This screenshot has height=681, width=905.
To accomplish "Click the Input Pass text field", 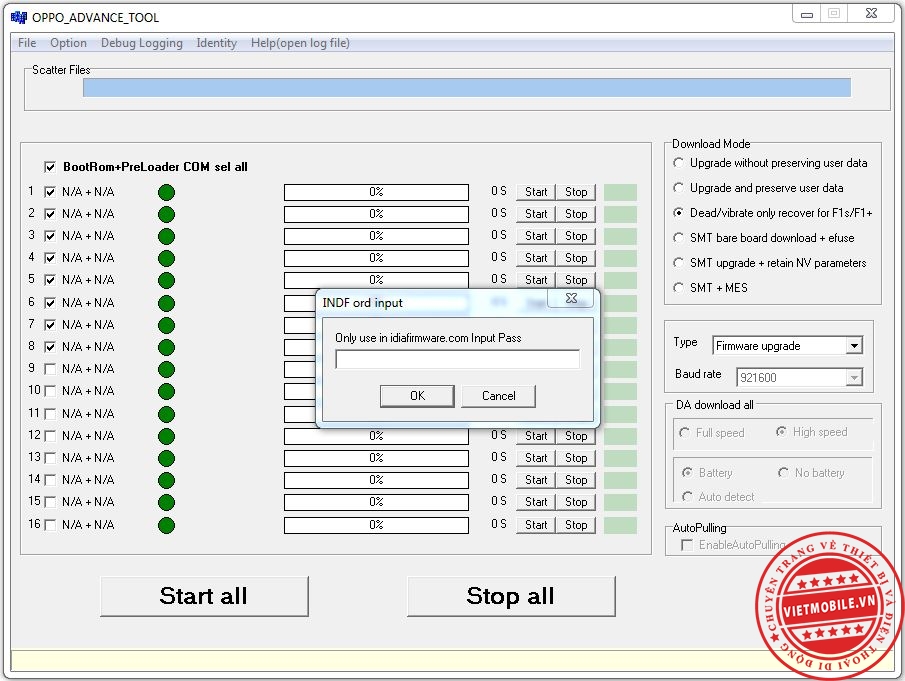I will [457, 359].
